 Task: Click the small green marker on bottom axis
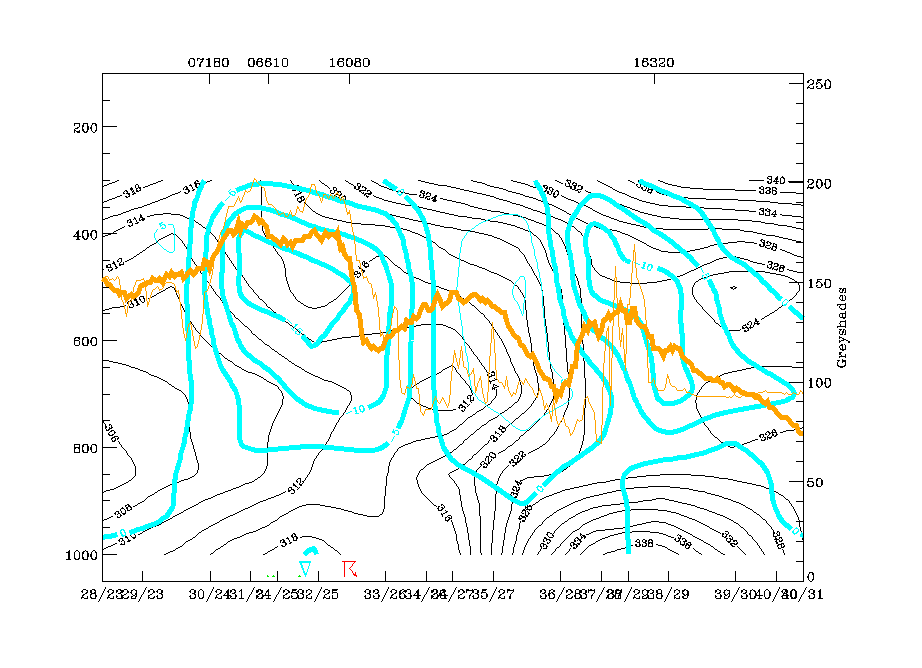271,576
